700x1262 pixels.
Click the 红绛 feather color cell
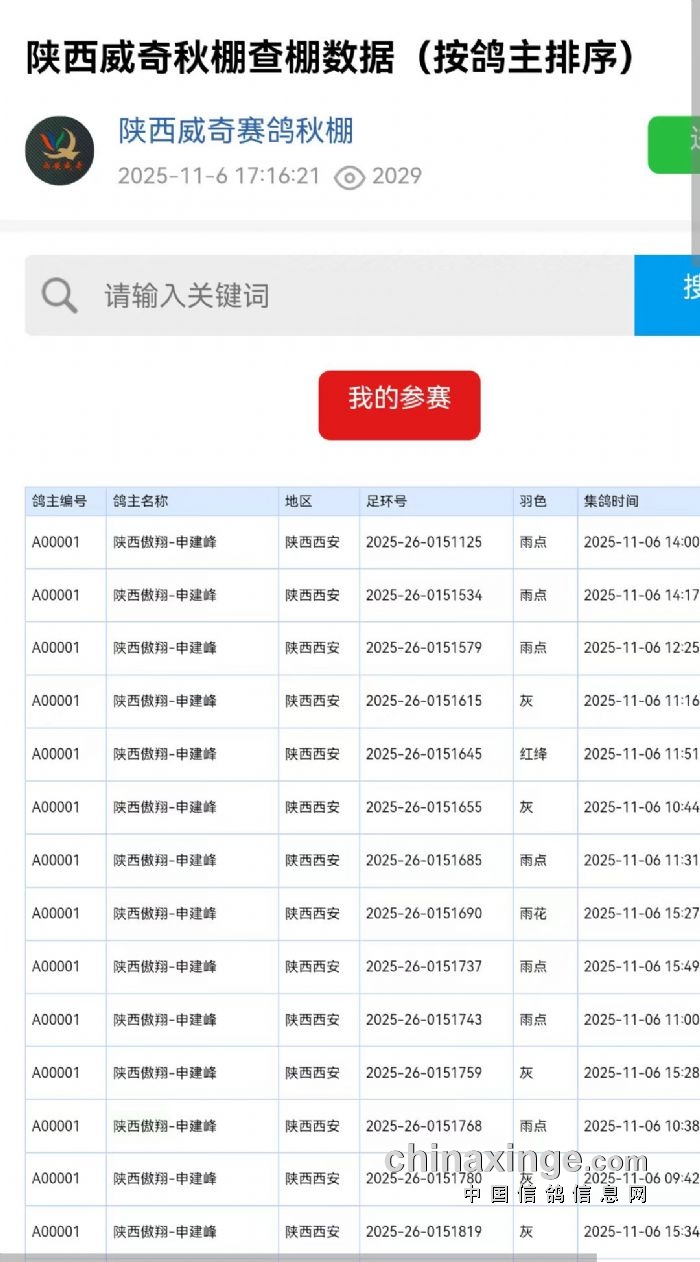533,754
